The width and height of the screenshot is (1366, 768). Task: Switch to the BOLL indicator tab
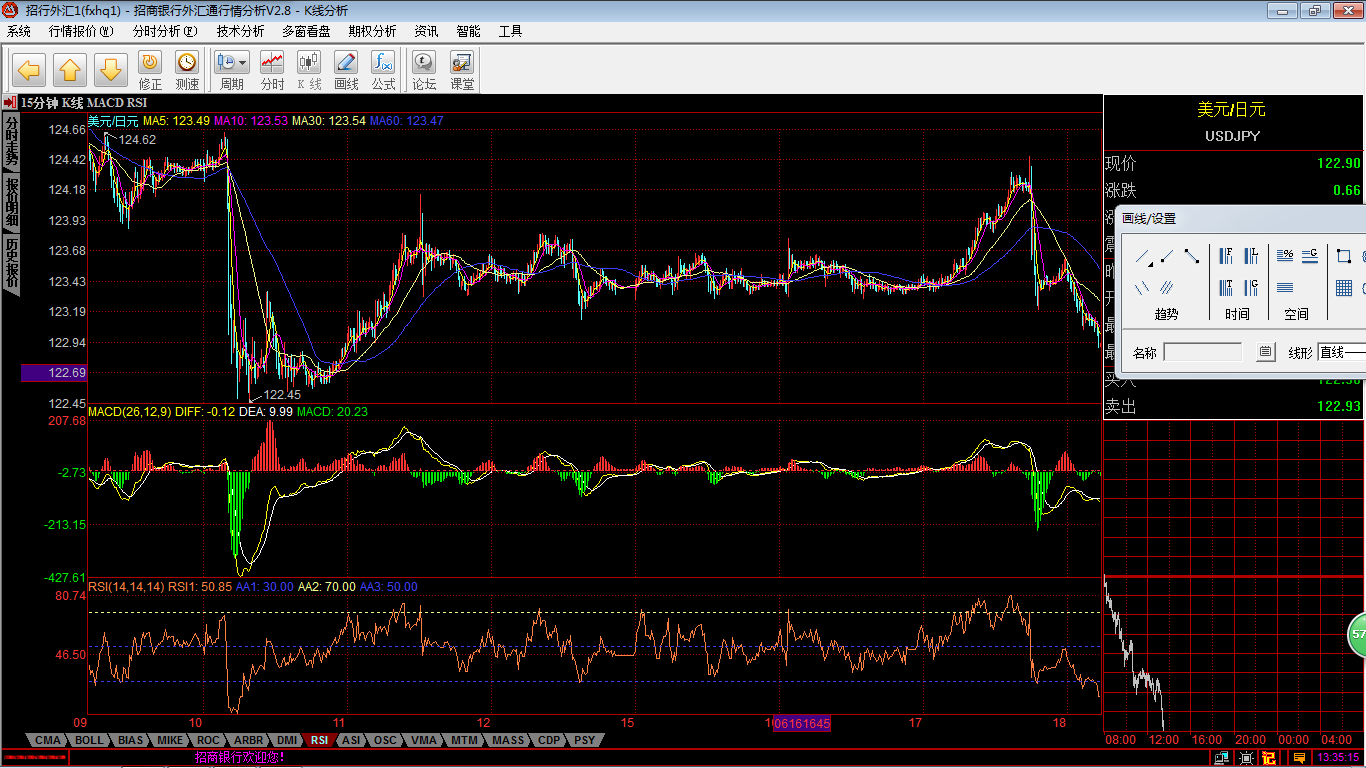pos(89,740)
